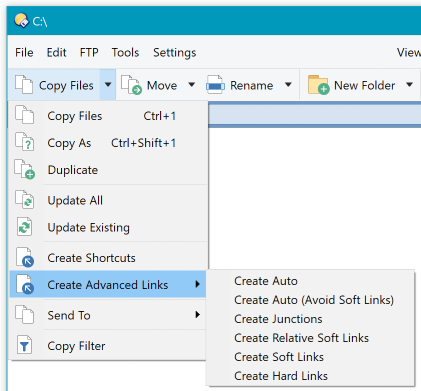This screenshot has width=421, height=391.
Task: Select Create Relative Soft Links
Action: tap(310, 338)
